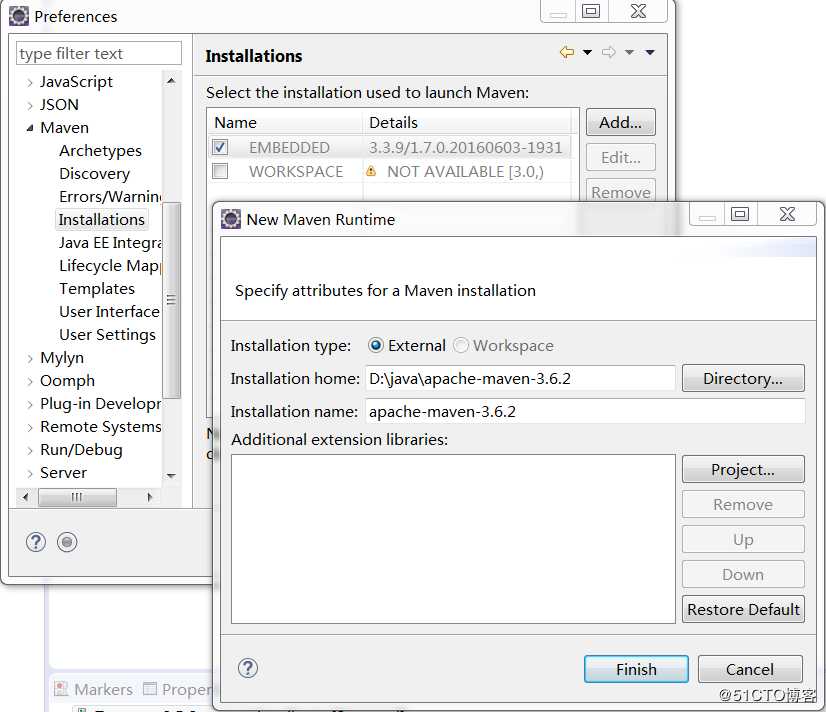Click the Installation home path field
The image size is (826, 712).
[x=520, y=378]
